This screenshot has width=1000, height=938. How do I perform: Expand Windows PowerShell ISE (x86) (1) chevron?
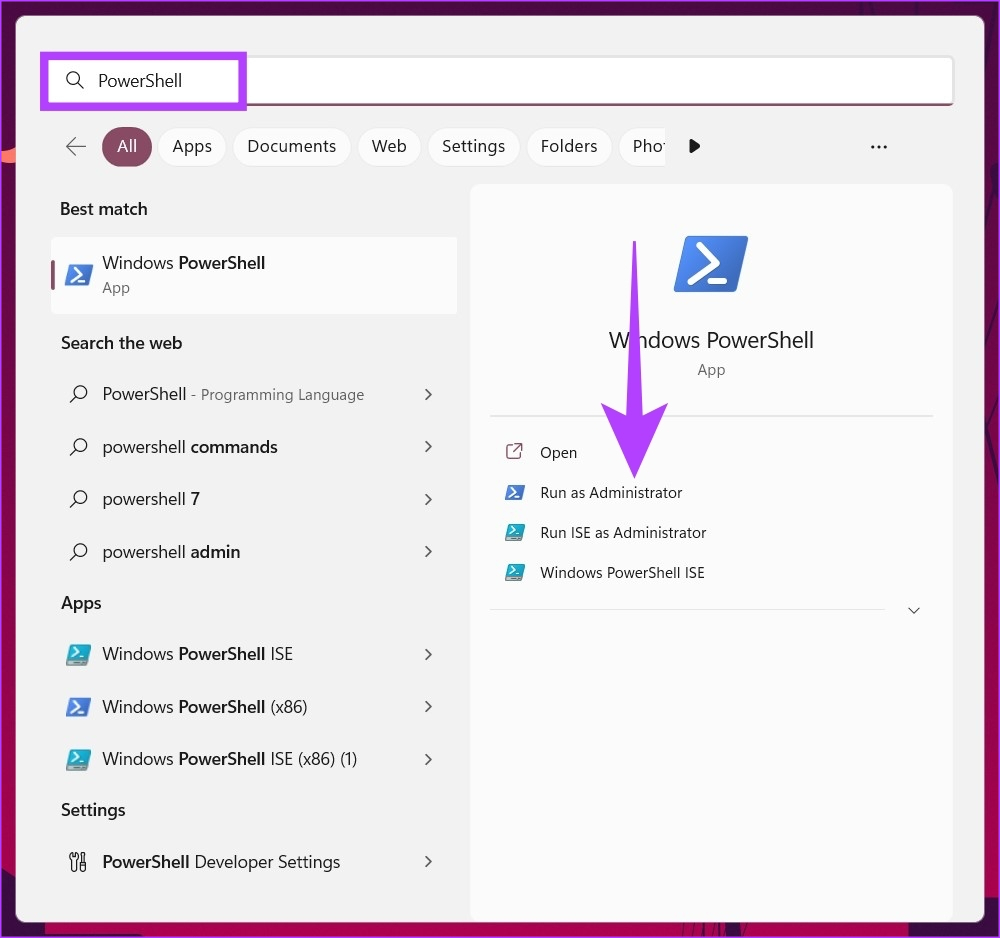click(429, 759)
